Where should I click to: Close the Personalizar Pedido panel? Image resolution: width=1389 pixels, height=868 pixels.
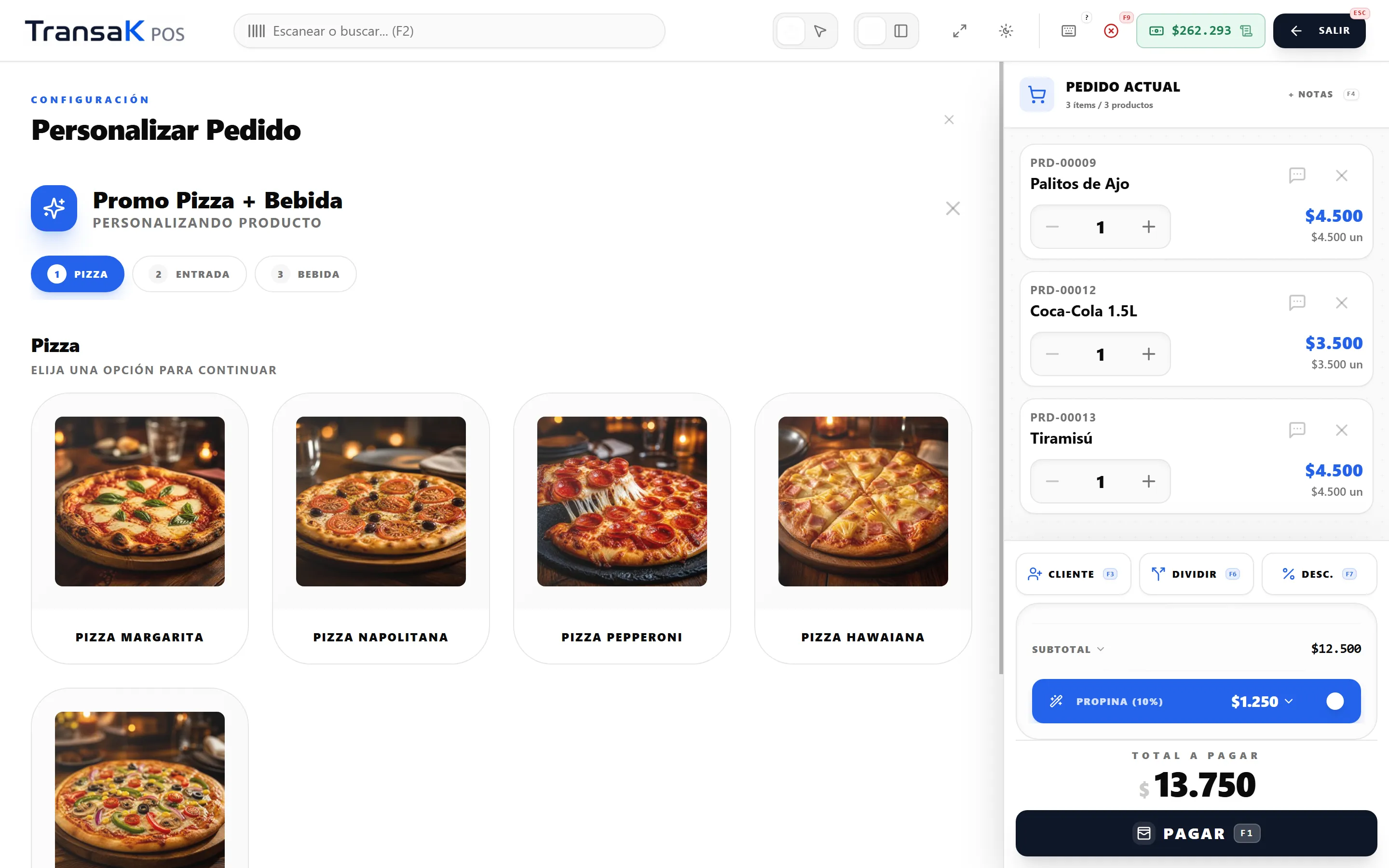[949, 120]
